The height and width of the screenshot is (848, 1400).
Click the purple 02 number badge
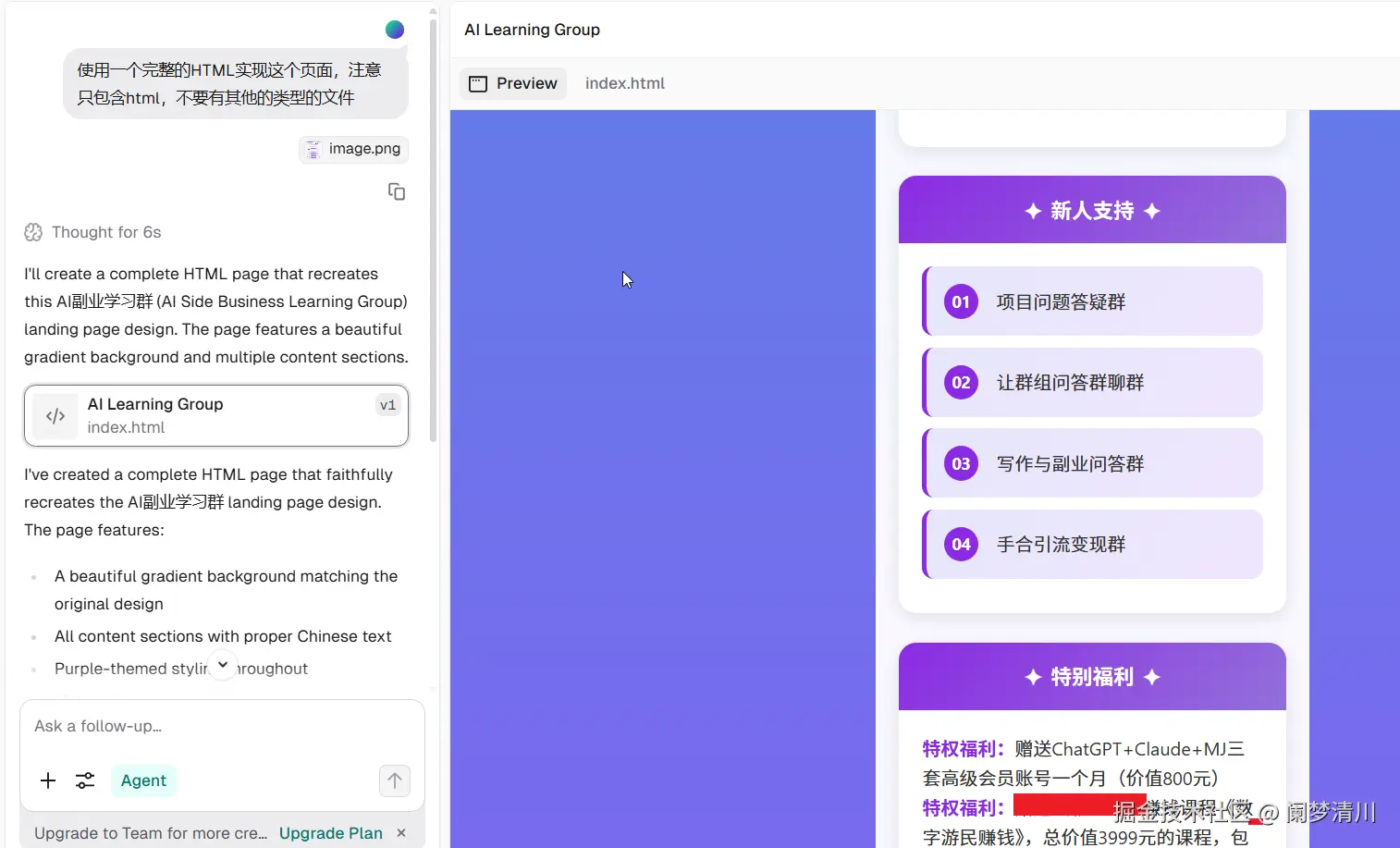point(961,382)
